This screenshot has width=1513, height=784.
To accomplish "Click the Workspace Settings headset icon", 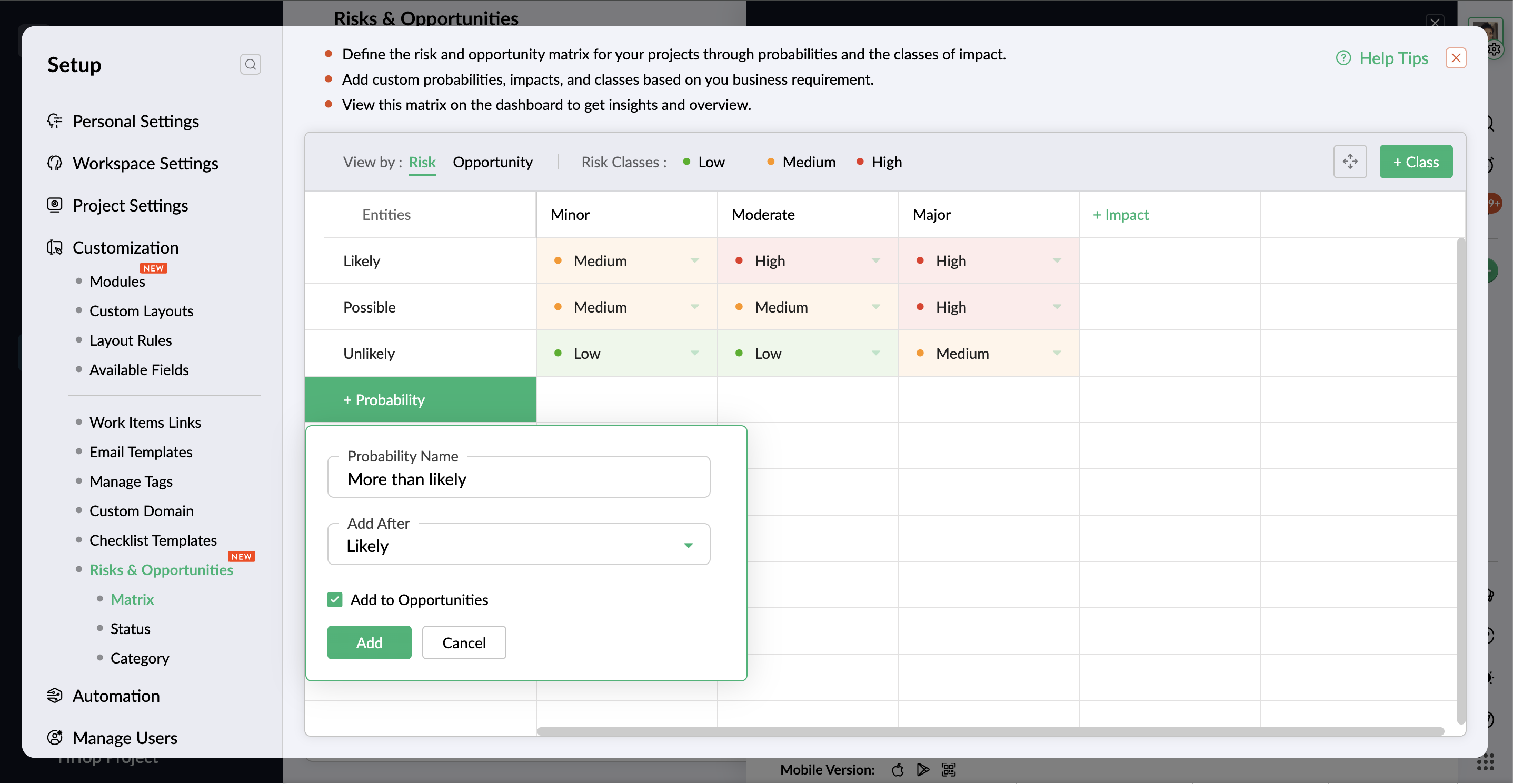I will coord(55,163).
